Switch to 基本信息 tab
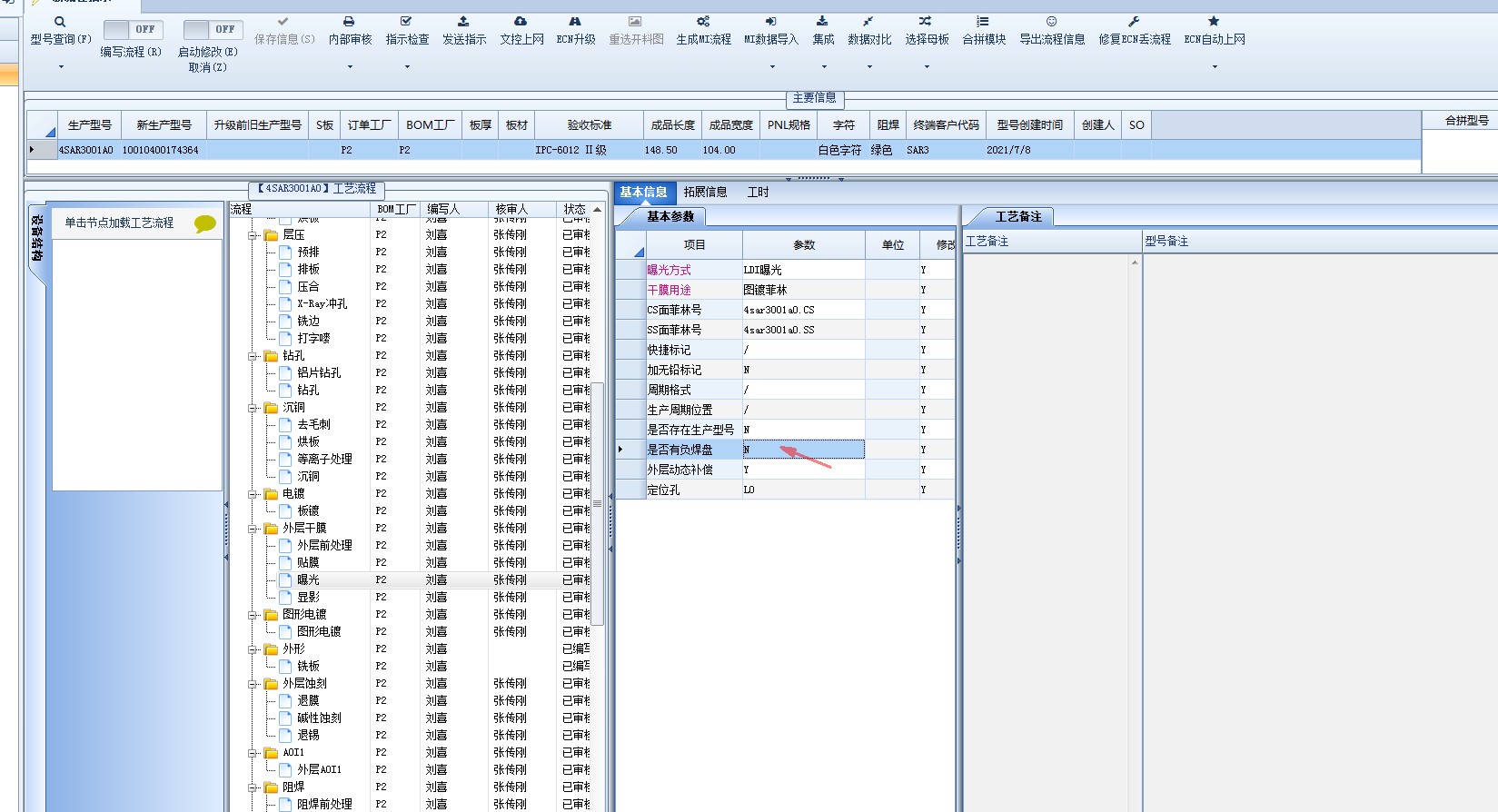This screenshot has width=1498, height=812. click(643, 192)
